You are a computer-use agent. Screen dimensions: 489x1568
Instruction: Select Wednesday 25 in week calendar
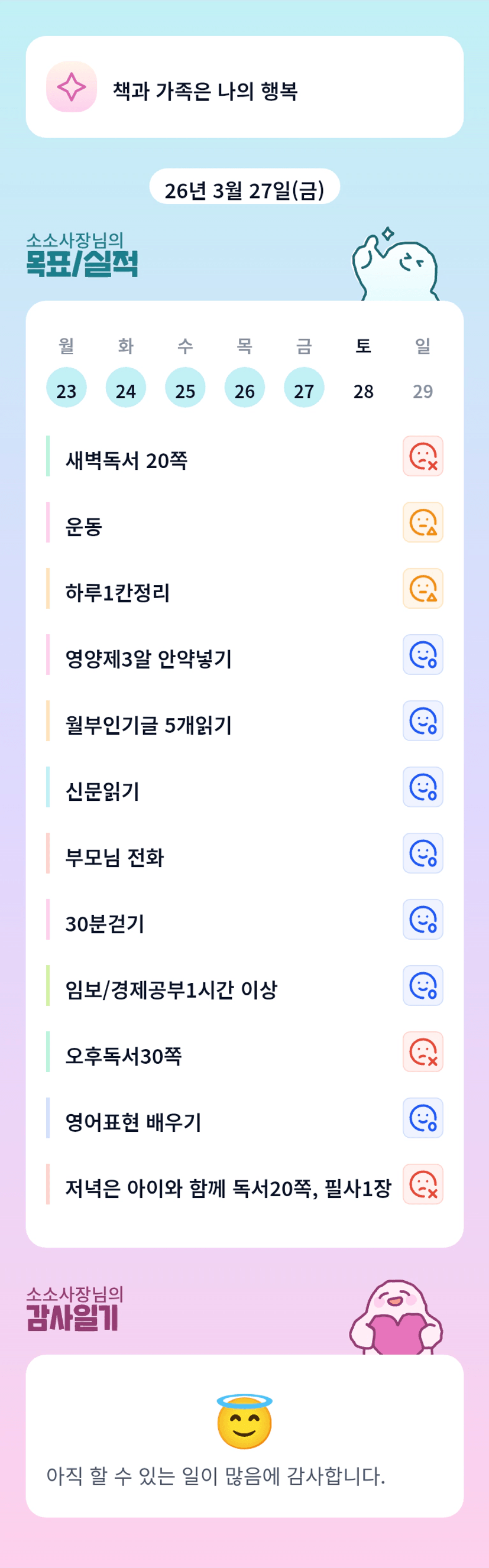(x=185, y=388)
